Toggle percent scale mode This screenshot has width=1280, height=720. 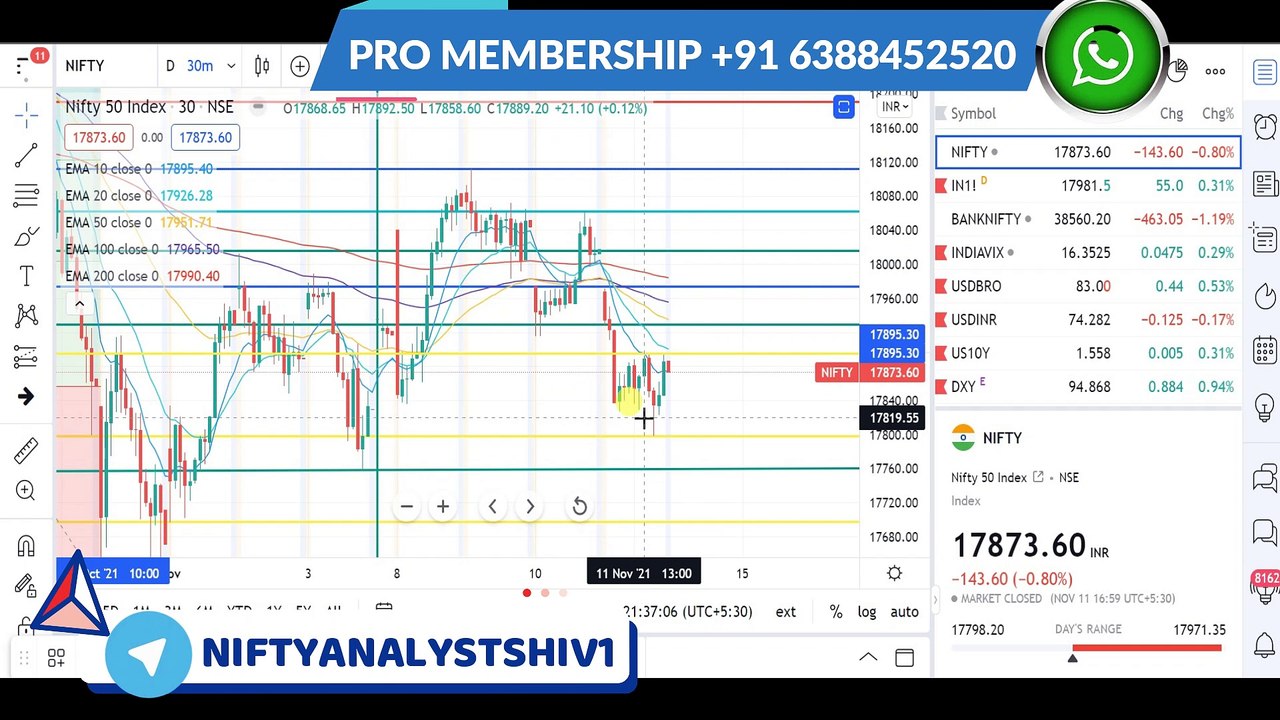point(836,611)
